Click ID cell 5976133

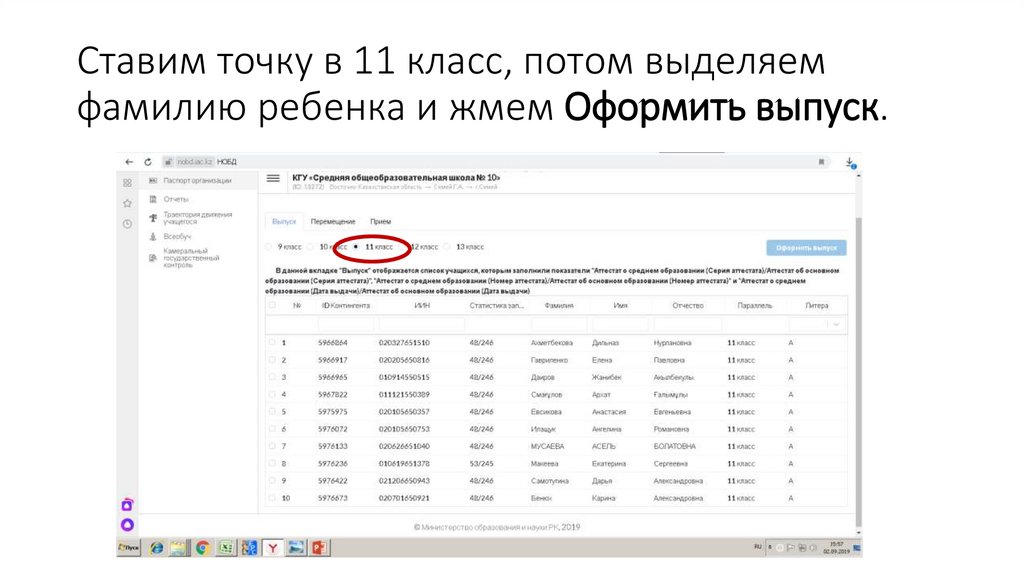pyautogui.click(x=333, y=447)
